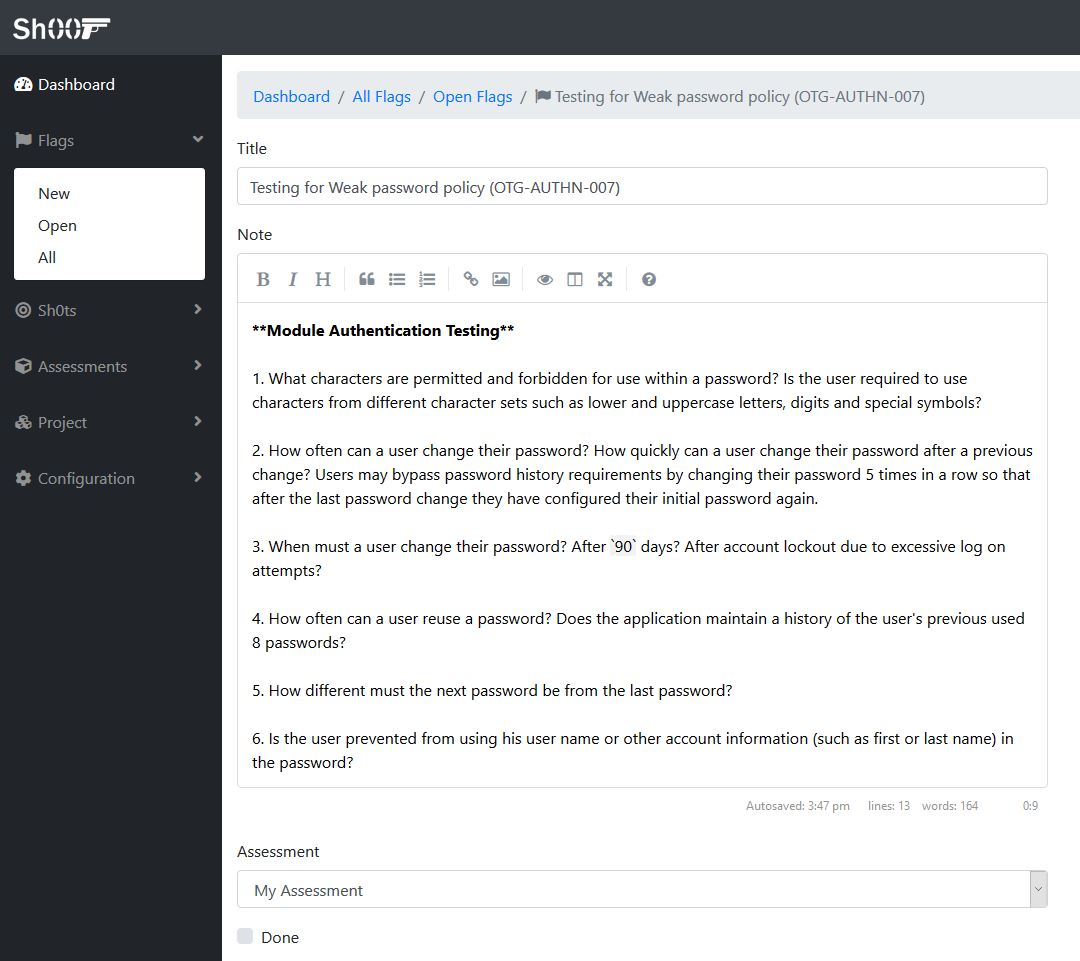
Task: Toggle side-by-side editor view
Action: pyautogui.click(x=574, y=279)
